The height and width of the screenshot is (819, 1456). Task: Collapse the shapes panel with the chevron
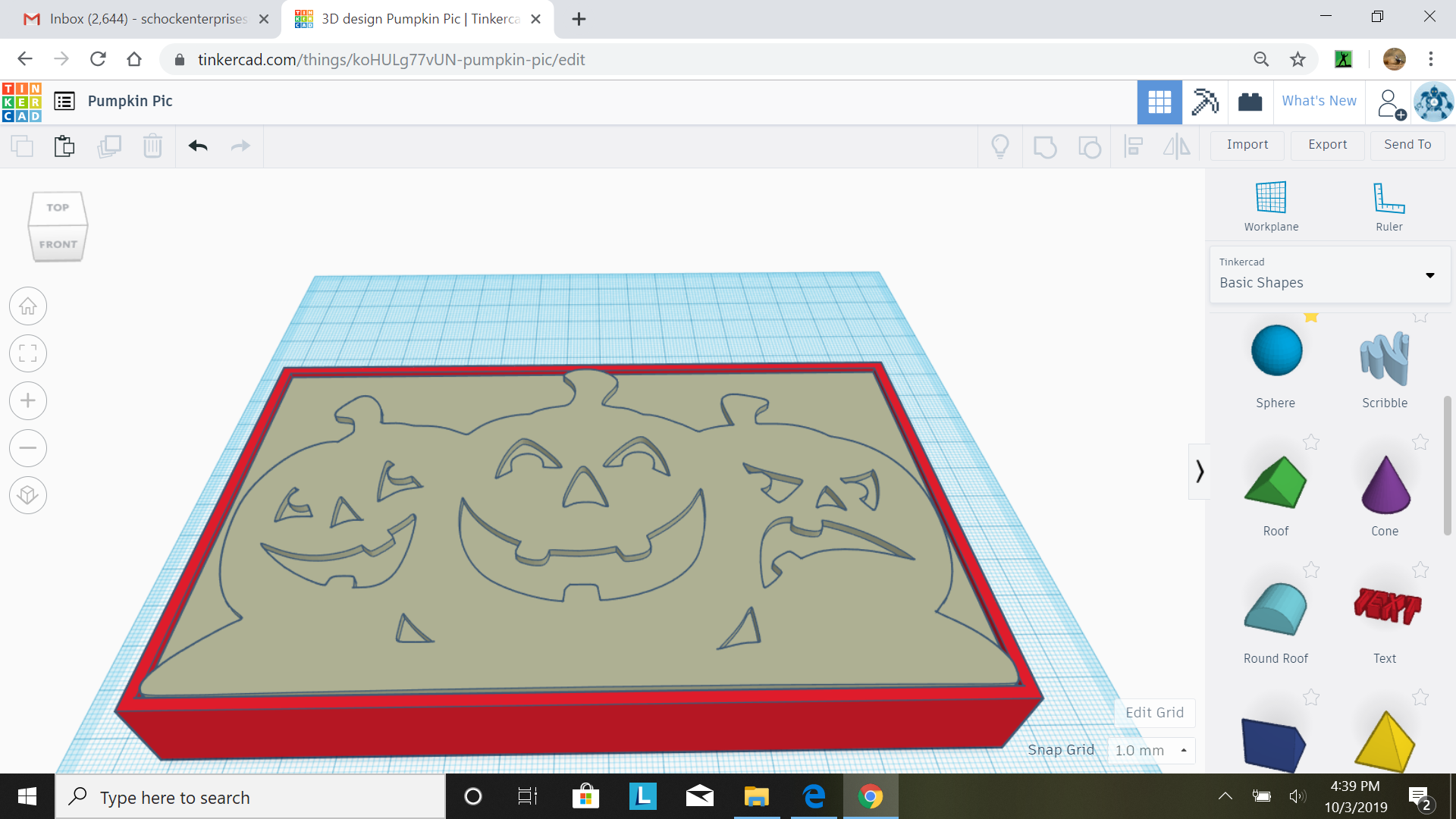(x=1199, y=471)
